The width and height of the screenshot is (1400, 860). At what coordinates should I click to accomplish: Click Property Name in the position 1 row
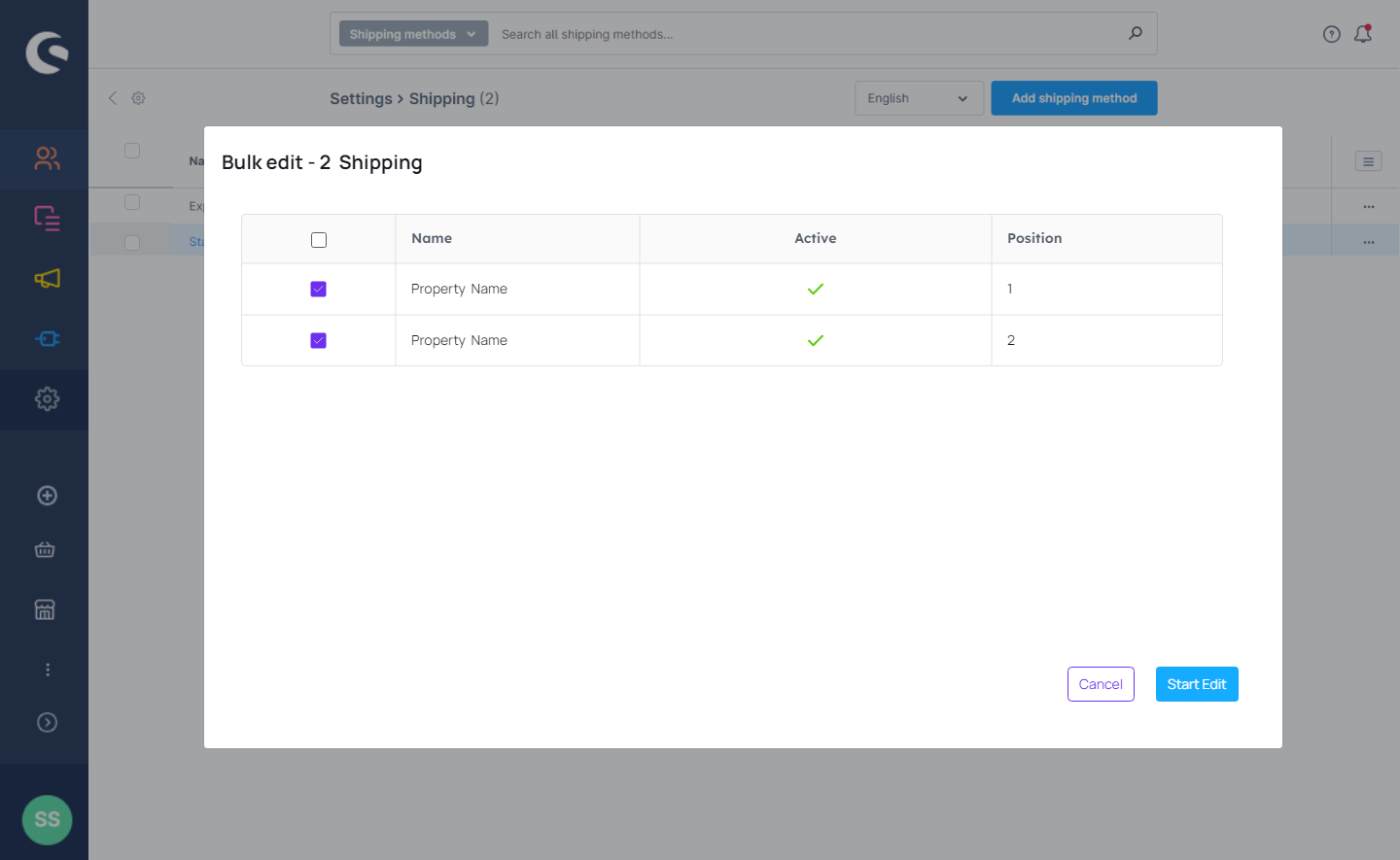459,289
